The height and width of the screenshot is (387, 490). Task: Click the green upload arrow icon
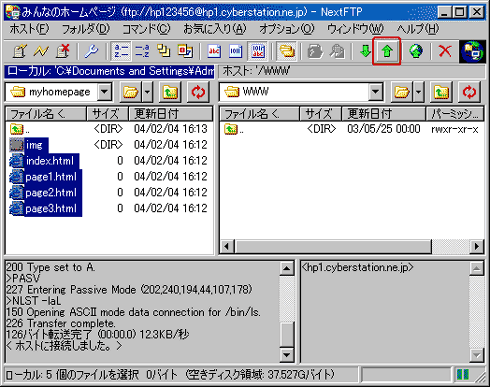(387, 51)
